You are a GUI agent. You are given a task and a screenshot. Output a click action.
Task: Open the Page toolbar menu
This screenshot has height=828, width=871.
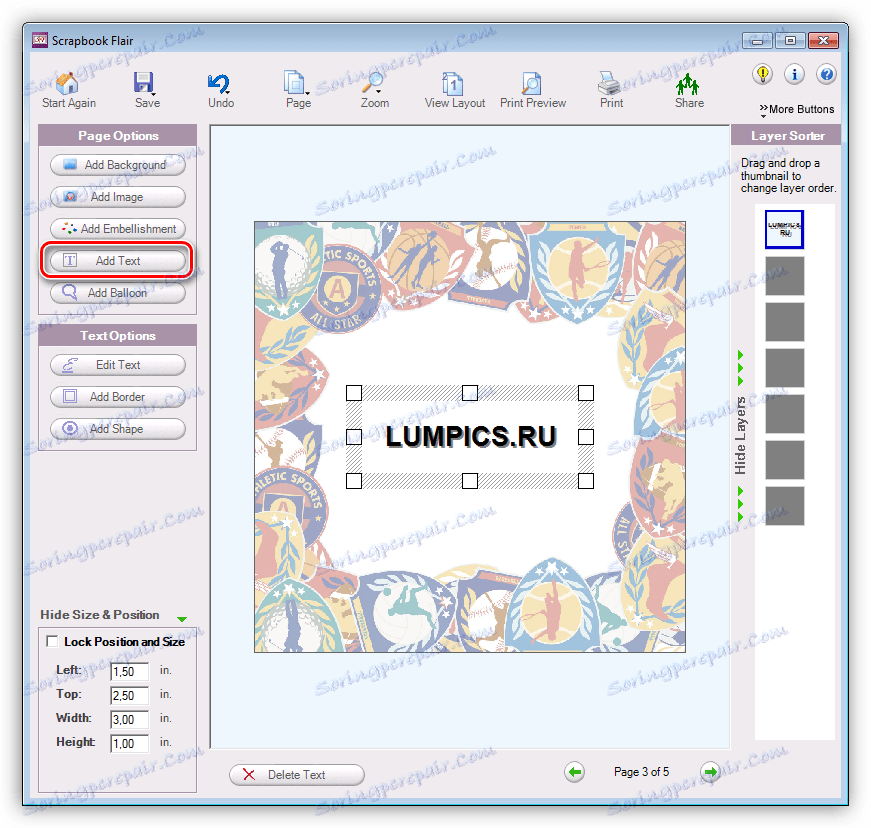(298, 90)
